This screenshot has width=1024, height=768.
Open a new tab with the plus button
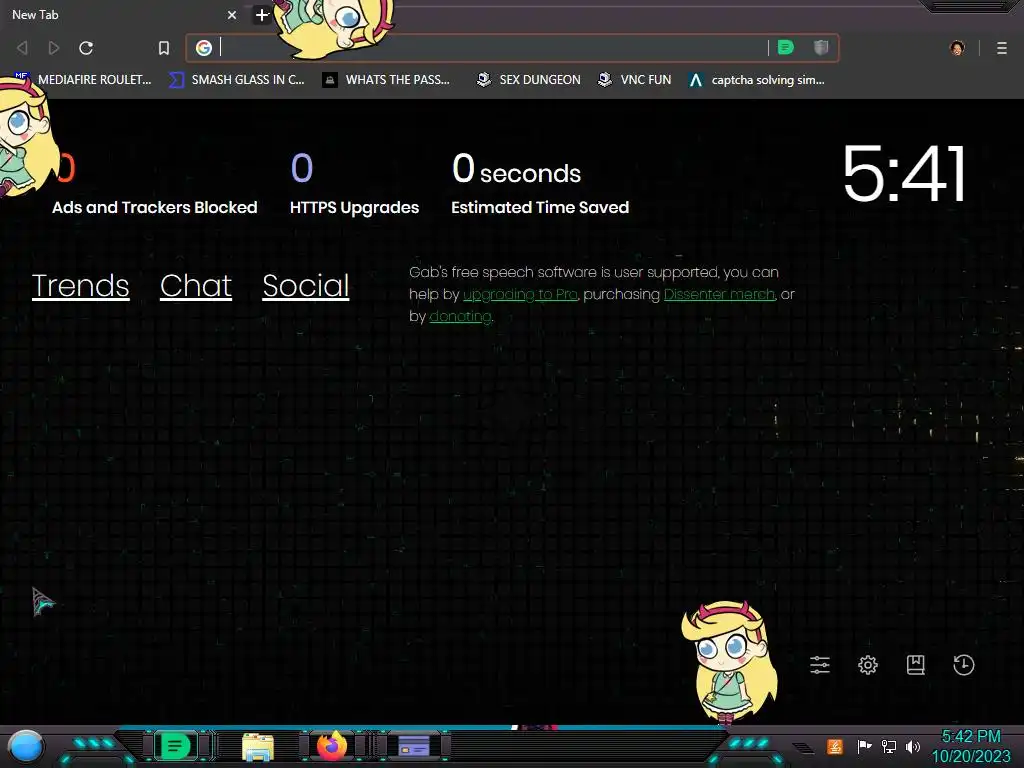[262, 14]
